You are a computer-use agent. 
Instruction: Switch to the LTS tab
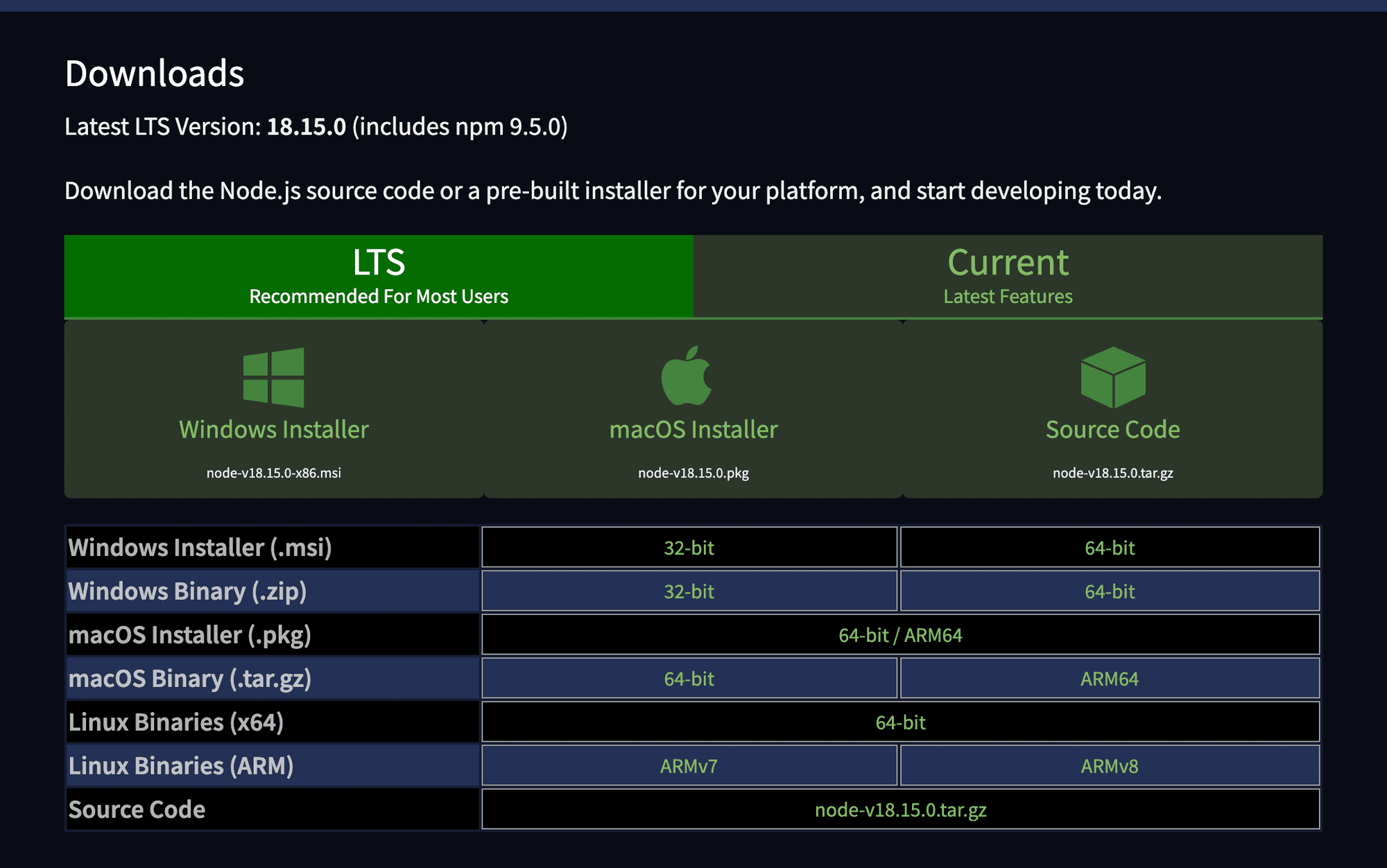tap(379, 277)
